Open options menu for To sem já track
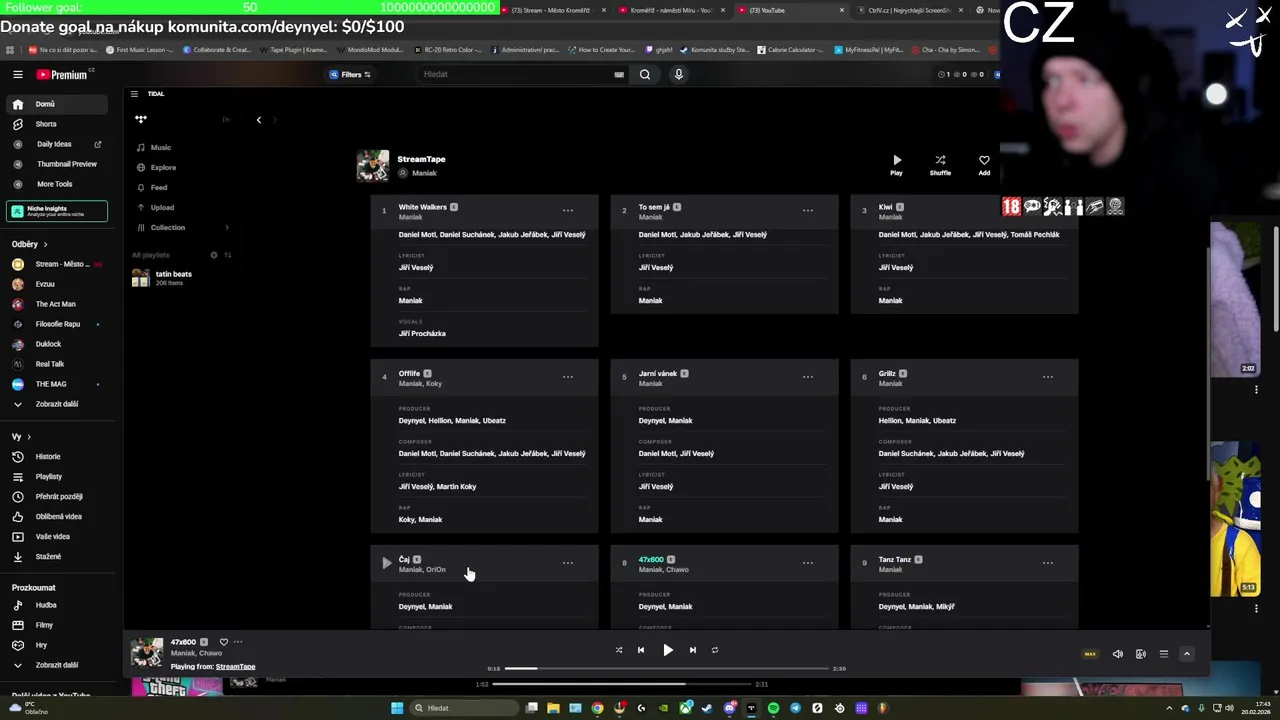This screenshot has height=720, width=1280. point(808,210)
